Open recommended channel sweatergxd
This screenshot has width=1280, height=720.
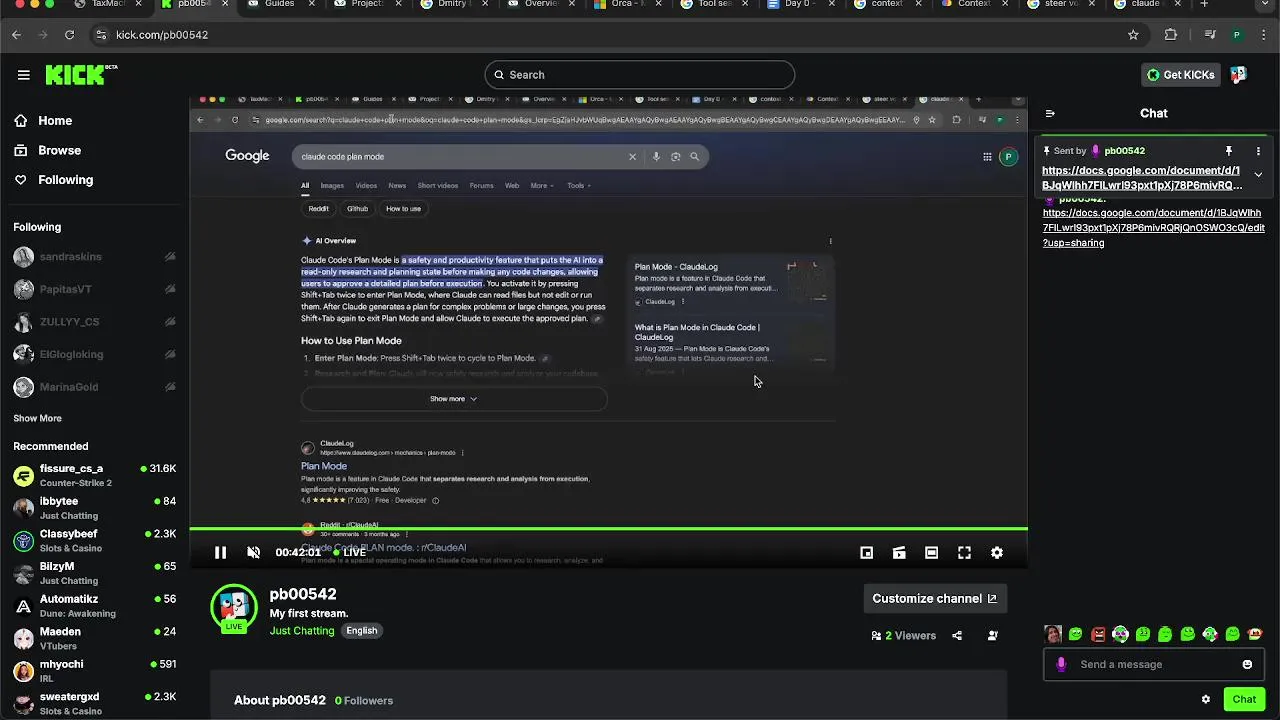click(94, 703)
